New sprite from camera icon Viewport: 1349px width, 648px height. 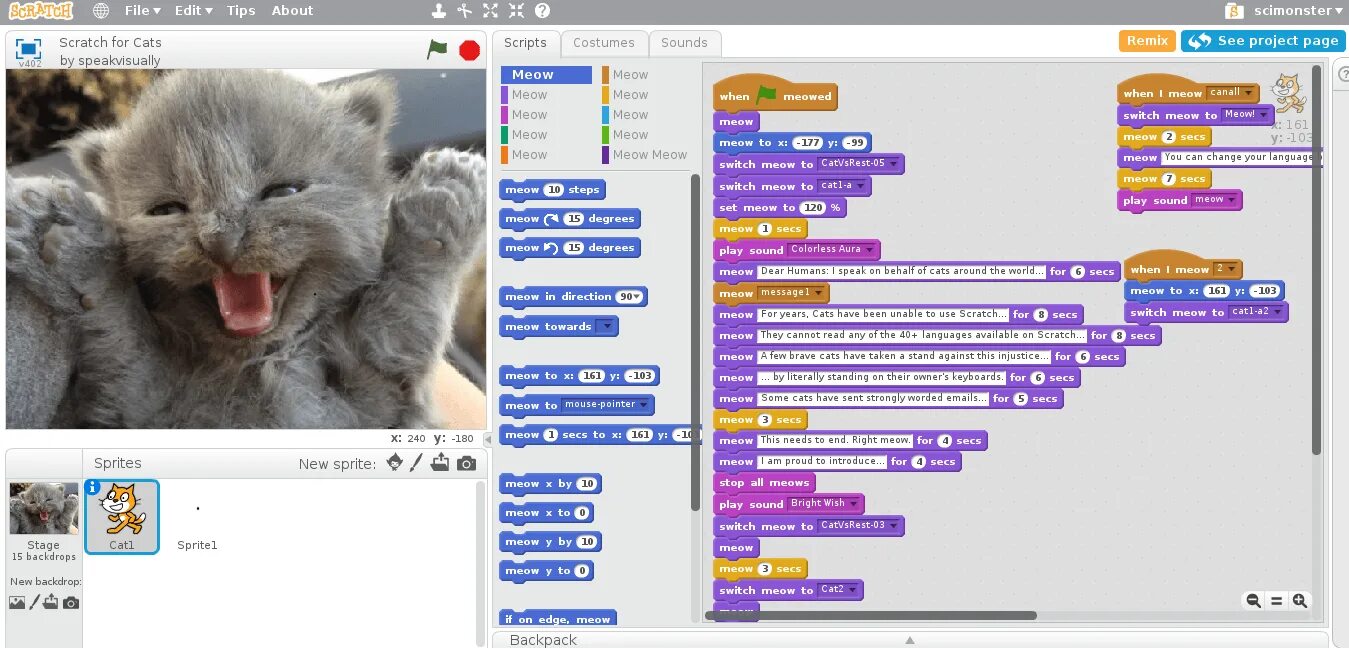pos(466,463)
